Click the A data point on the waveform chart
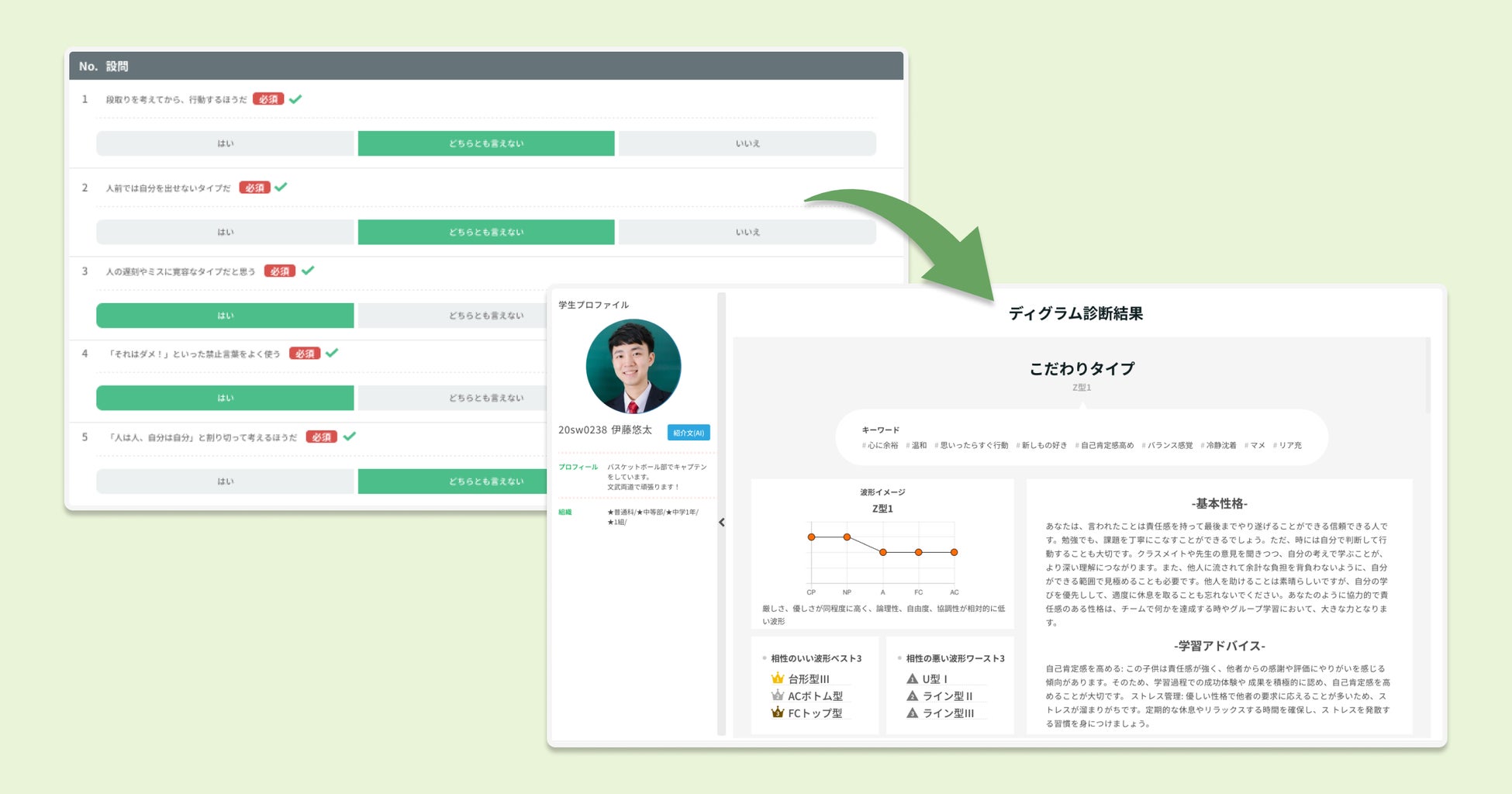Screen dimensions: 1512x794 (x=883, y=552)
